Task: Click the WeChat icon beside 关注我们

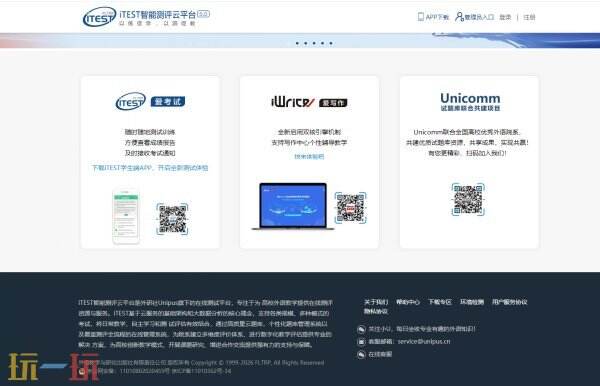Action: (x=361, y=329)
